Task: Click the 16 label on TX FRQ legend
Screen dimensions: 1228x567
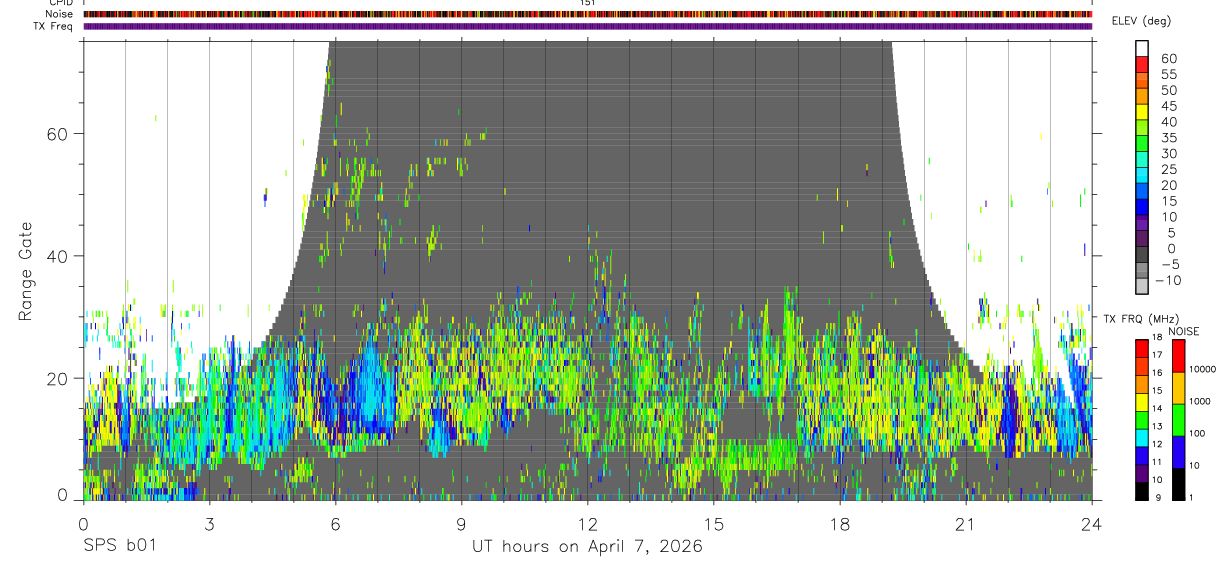Action: [1157, 372]
